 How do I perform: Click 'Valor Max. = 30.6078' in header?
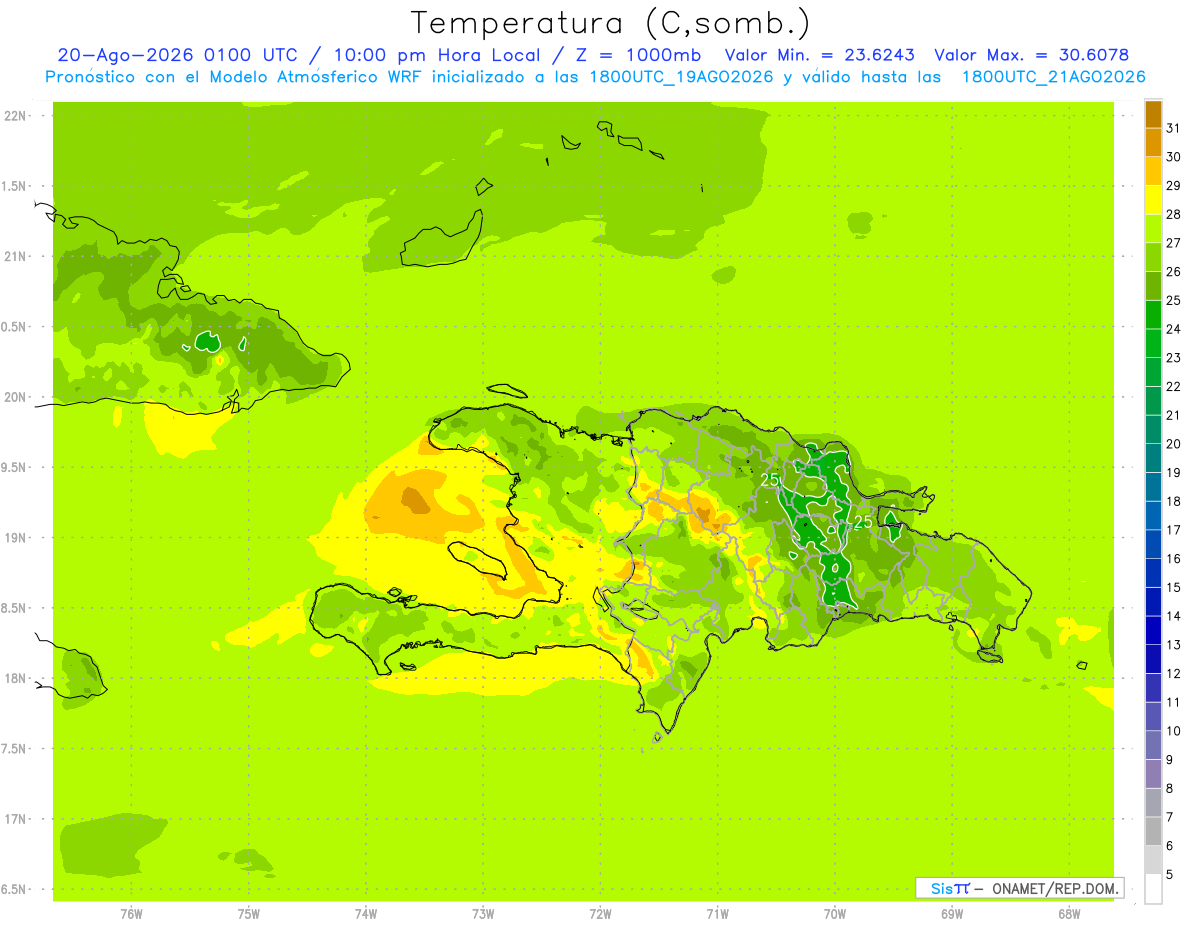coord(1032,55)
